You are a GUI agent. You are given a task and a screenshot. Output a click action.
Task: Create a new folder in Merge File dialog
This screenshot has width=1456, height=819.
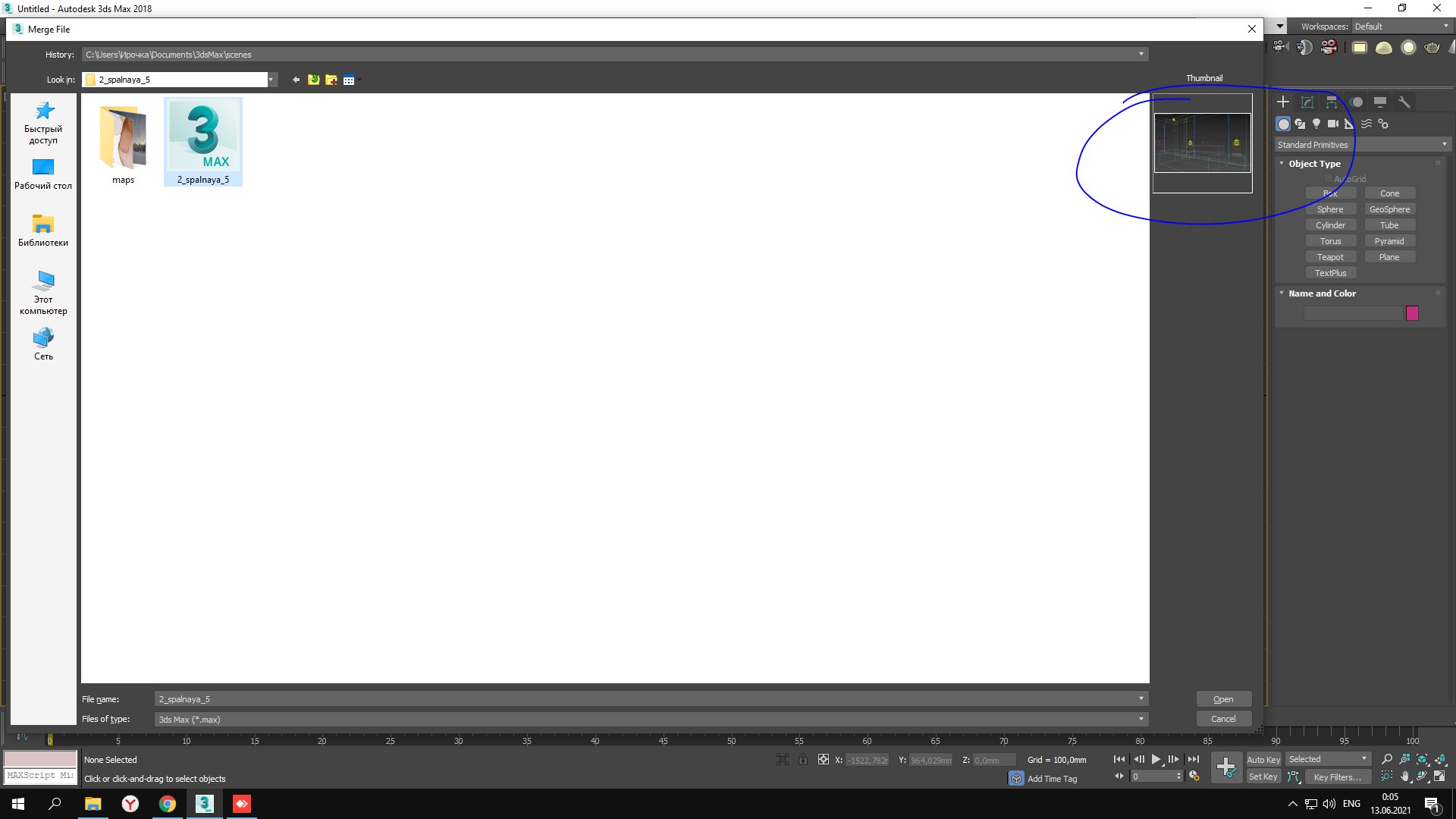coord(331,80)
